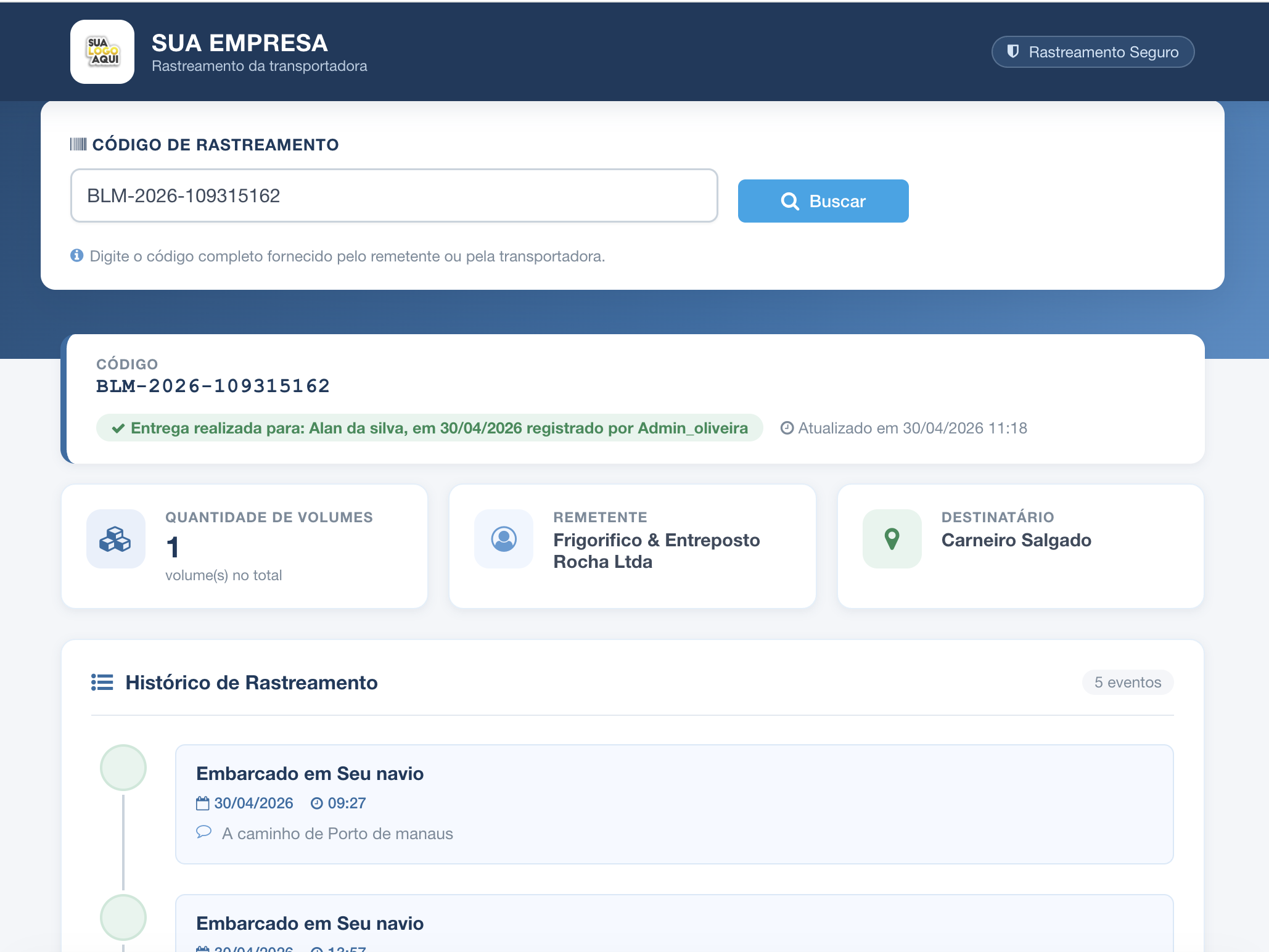Click the '5 eventos' badge
Image resolution: width=1269 pixels, height=952 pixels.
coord(1128,683)
